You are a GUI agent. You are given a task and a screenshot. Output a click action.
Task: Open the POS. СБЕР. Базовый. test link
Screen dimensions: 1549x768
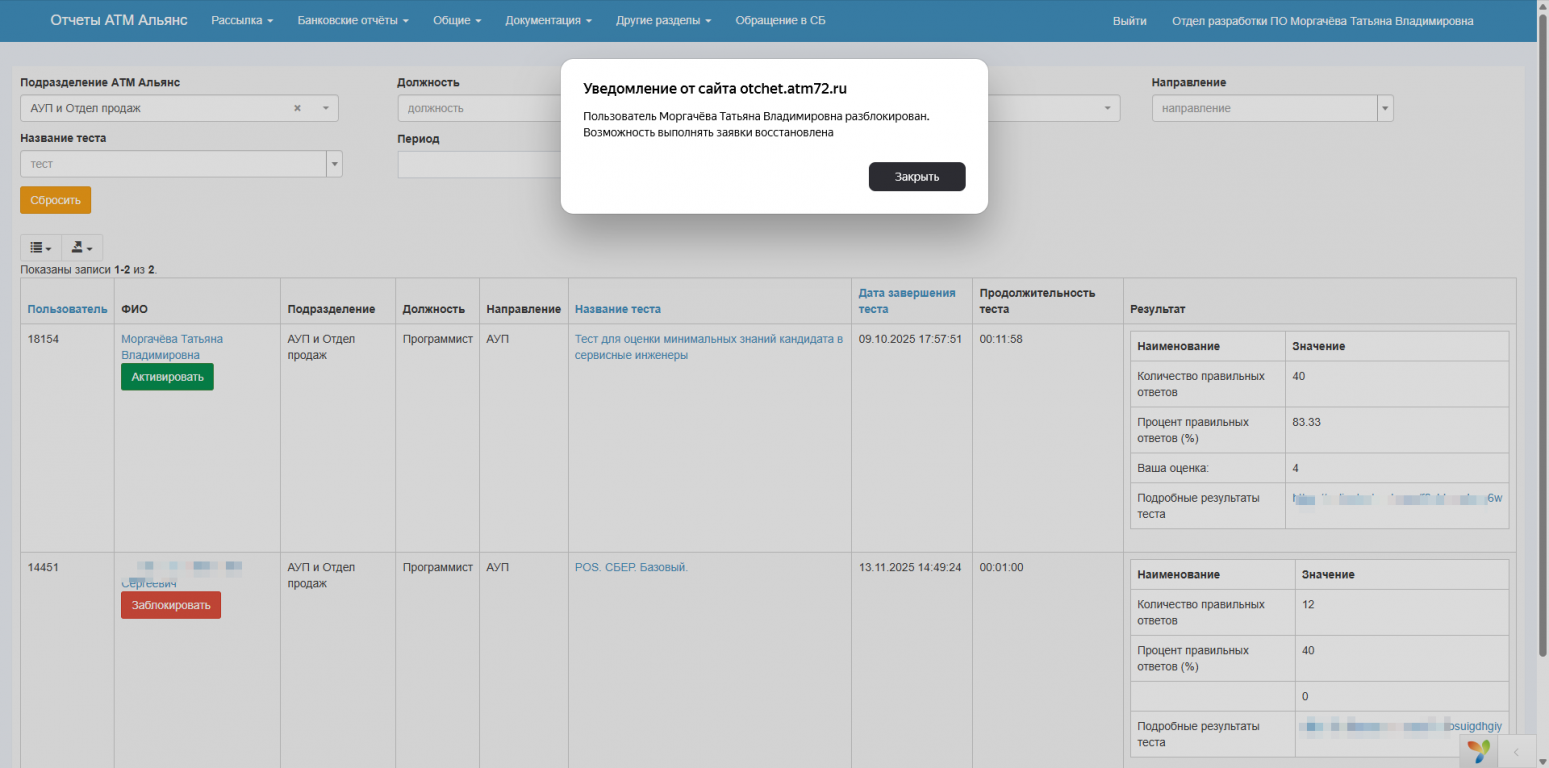coord(631,567)
